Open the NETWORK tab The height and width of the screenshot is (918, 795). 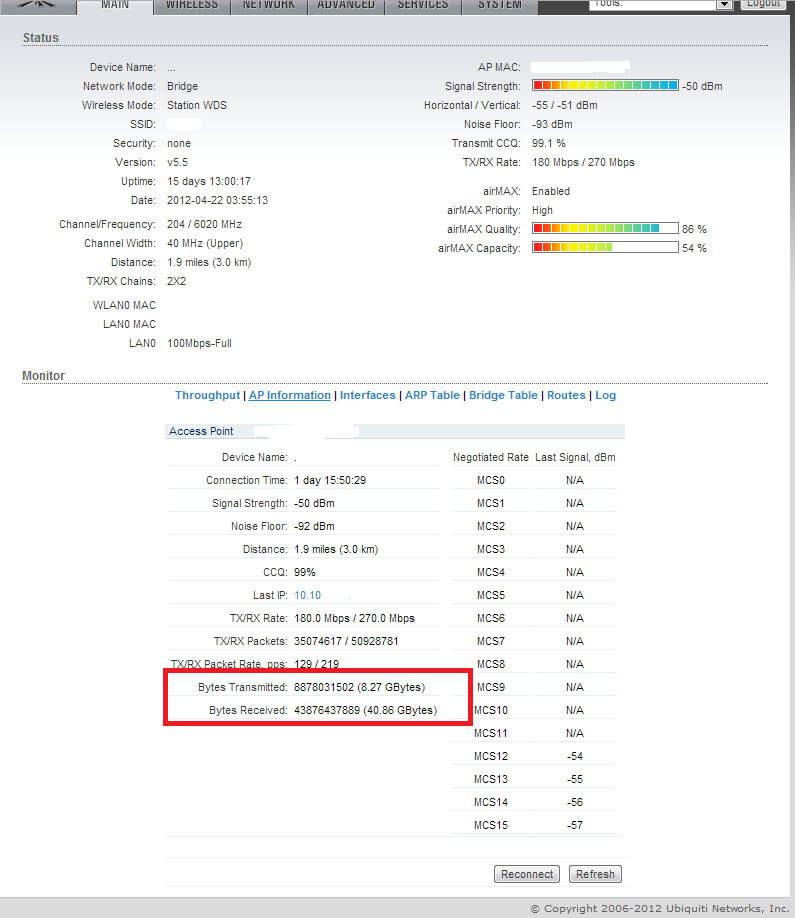[269, 6]
